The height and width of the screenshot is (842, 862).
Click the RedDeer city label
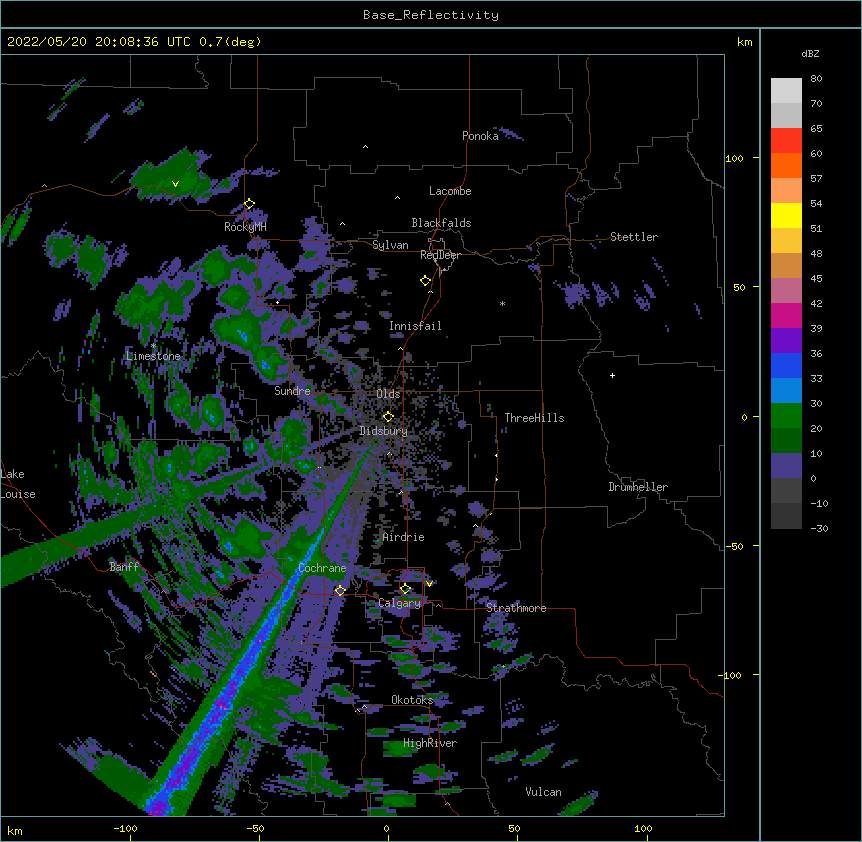coord(440,255)
